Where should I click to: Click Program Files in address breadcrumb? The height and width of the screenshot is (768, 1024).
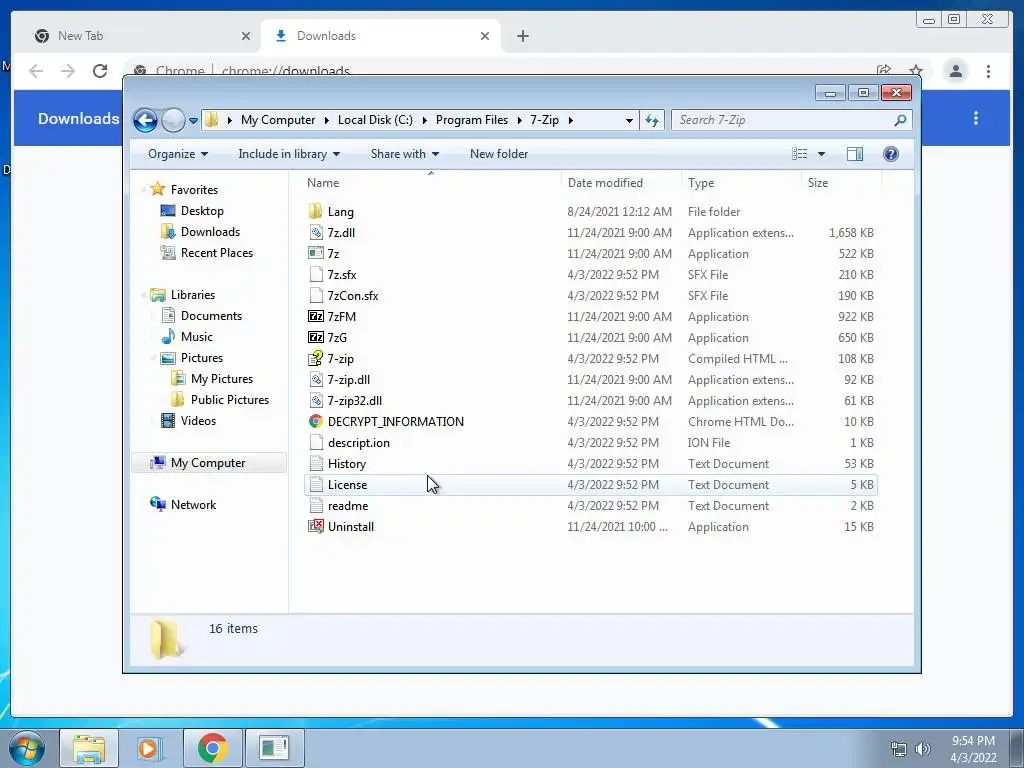(472, 120)
